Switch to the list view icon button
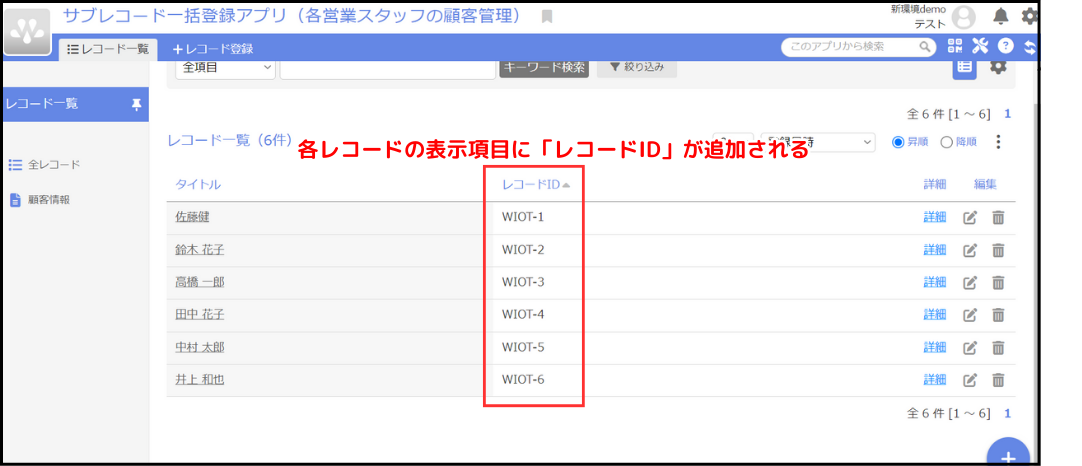The image size is (1082, 466). [x=964, y=68]
